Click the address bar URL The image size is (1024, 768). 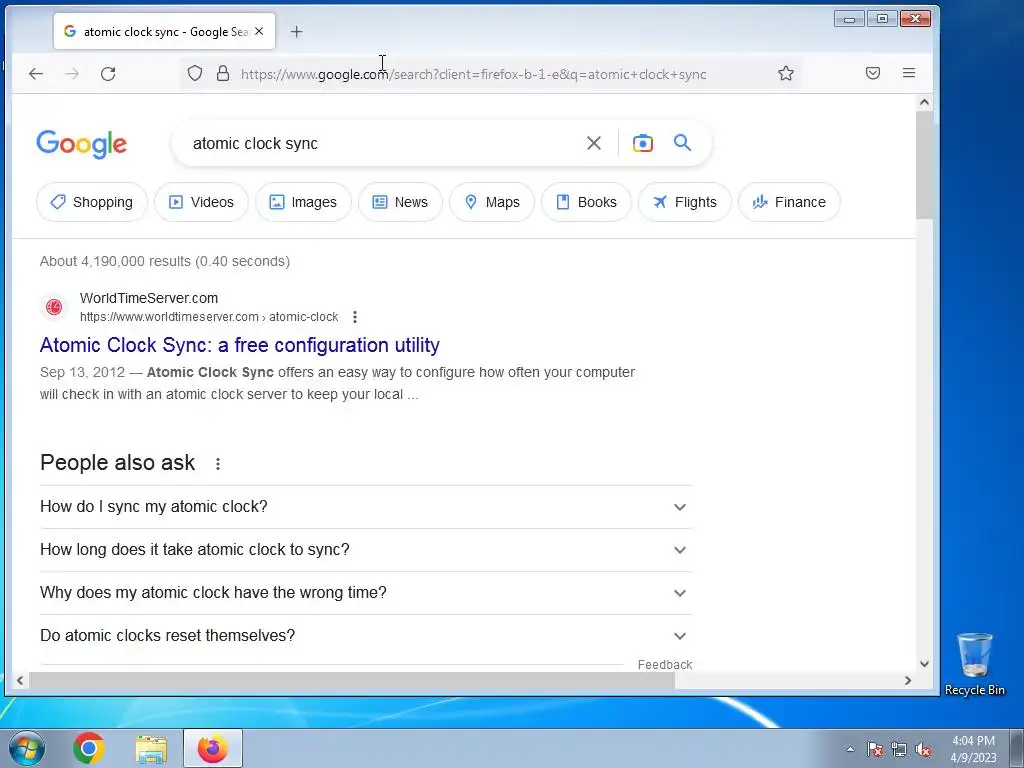(473, 74)
